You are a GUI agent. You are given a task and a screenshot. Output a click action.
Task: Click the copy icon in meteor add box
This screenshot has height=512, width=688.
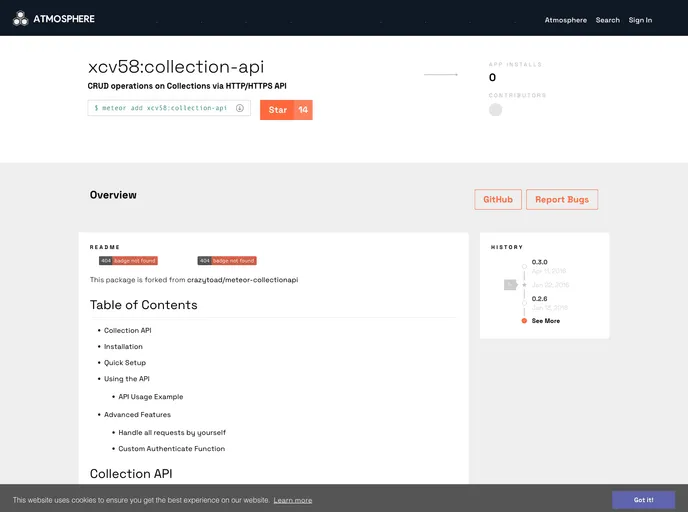240,108
